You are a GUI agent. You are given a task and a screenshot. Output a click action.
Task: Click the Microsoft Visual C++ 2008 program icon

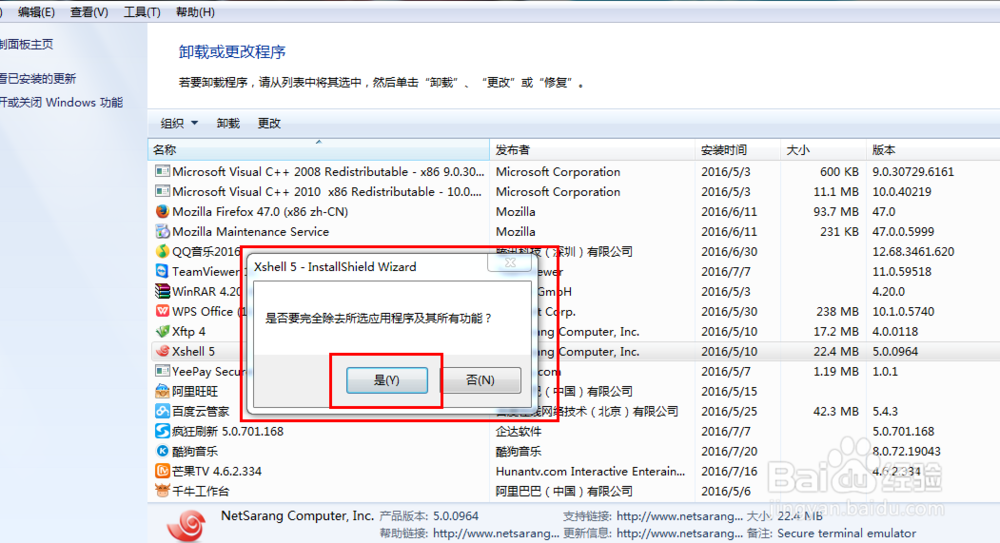(x=162, y=172)
